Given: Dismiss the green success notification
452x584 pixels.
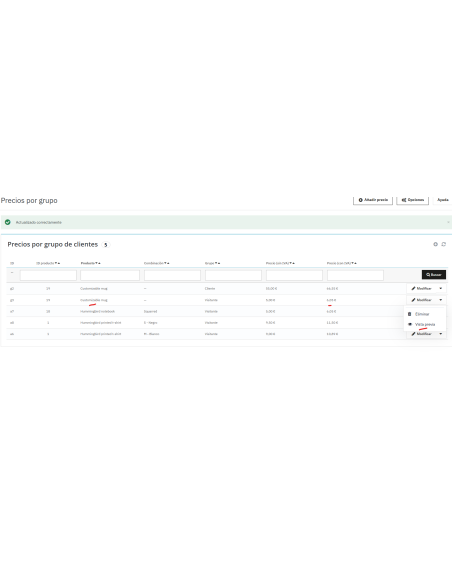Looking at the screenshot, I should click(x=448, y=222).
